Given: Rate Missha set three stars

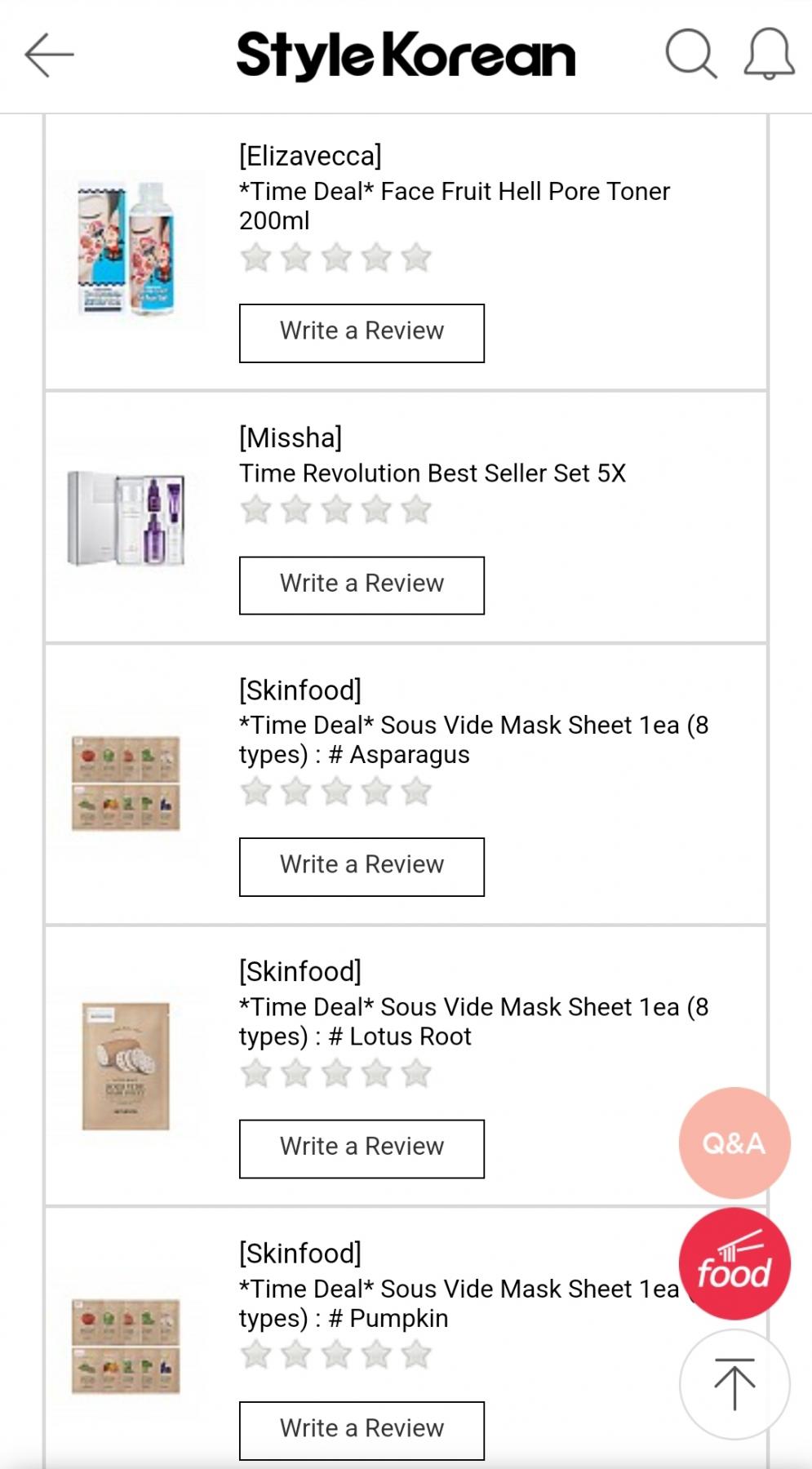Looking at the screenshot, I should (x=336, y=510).
